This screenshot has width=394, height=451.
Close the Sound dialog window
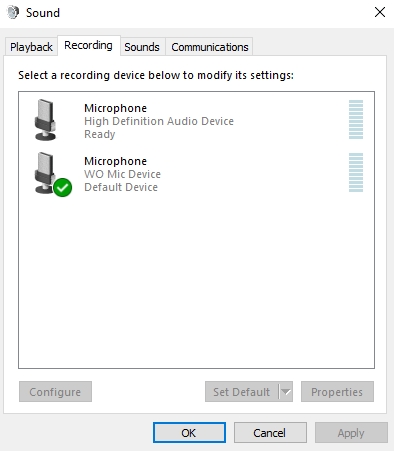pos(380,13)
